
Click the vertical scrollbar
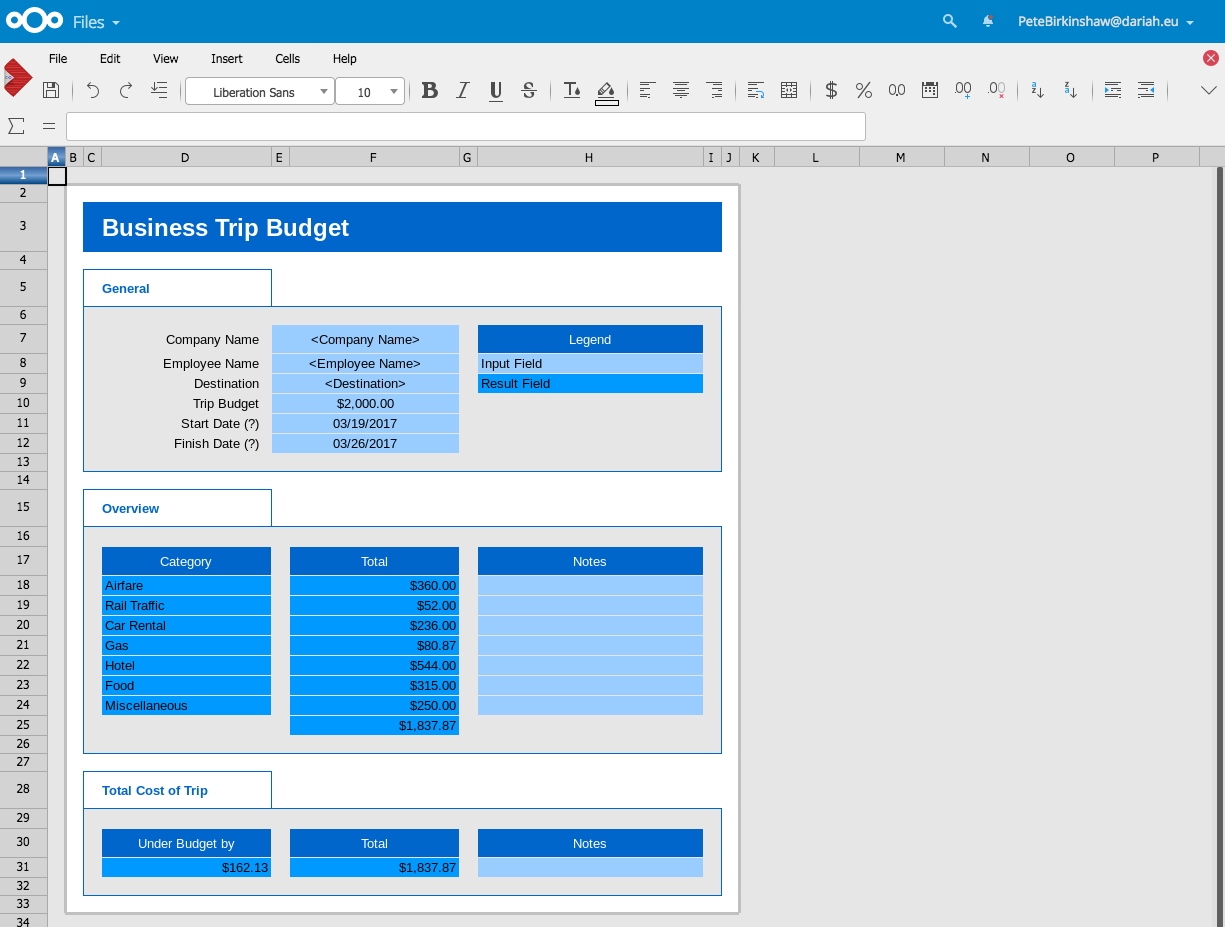(1219, 546)
